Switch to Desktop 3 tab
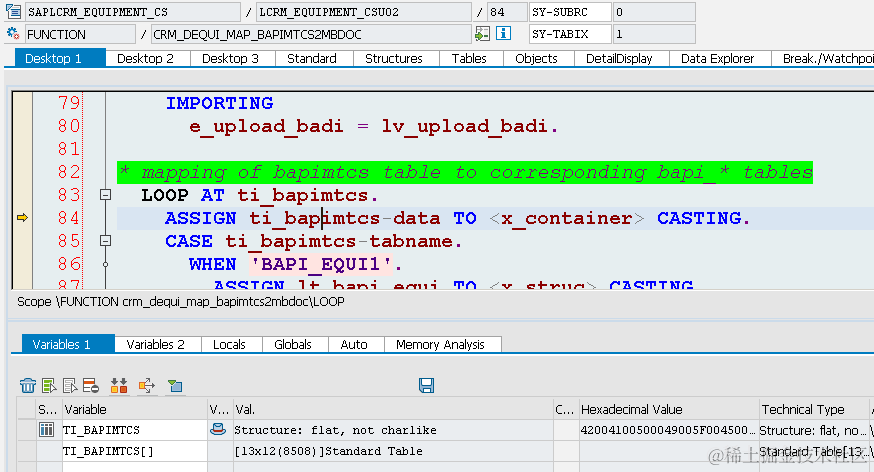This screenshot has width=874, height=472. [231, 59]
